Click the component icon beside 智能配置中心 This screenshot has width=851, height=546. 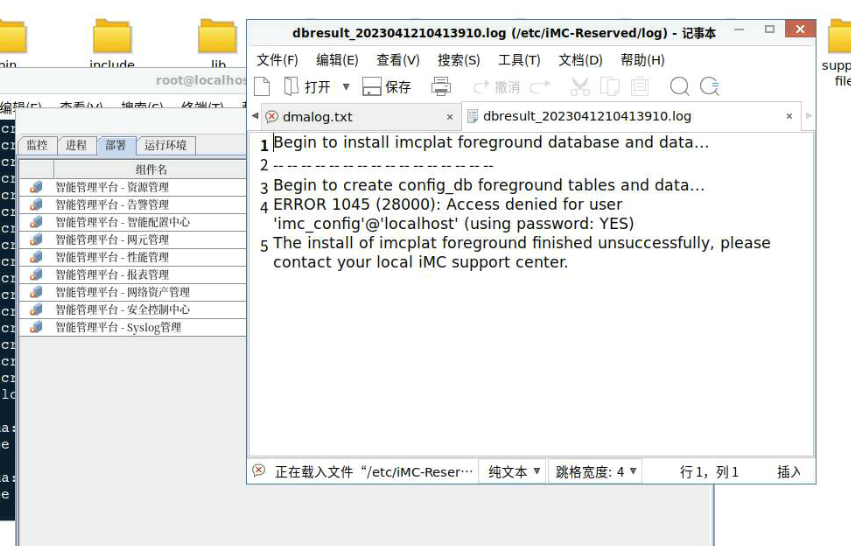tap(36, 222)
